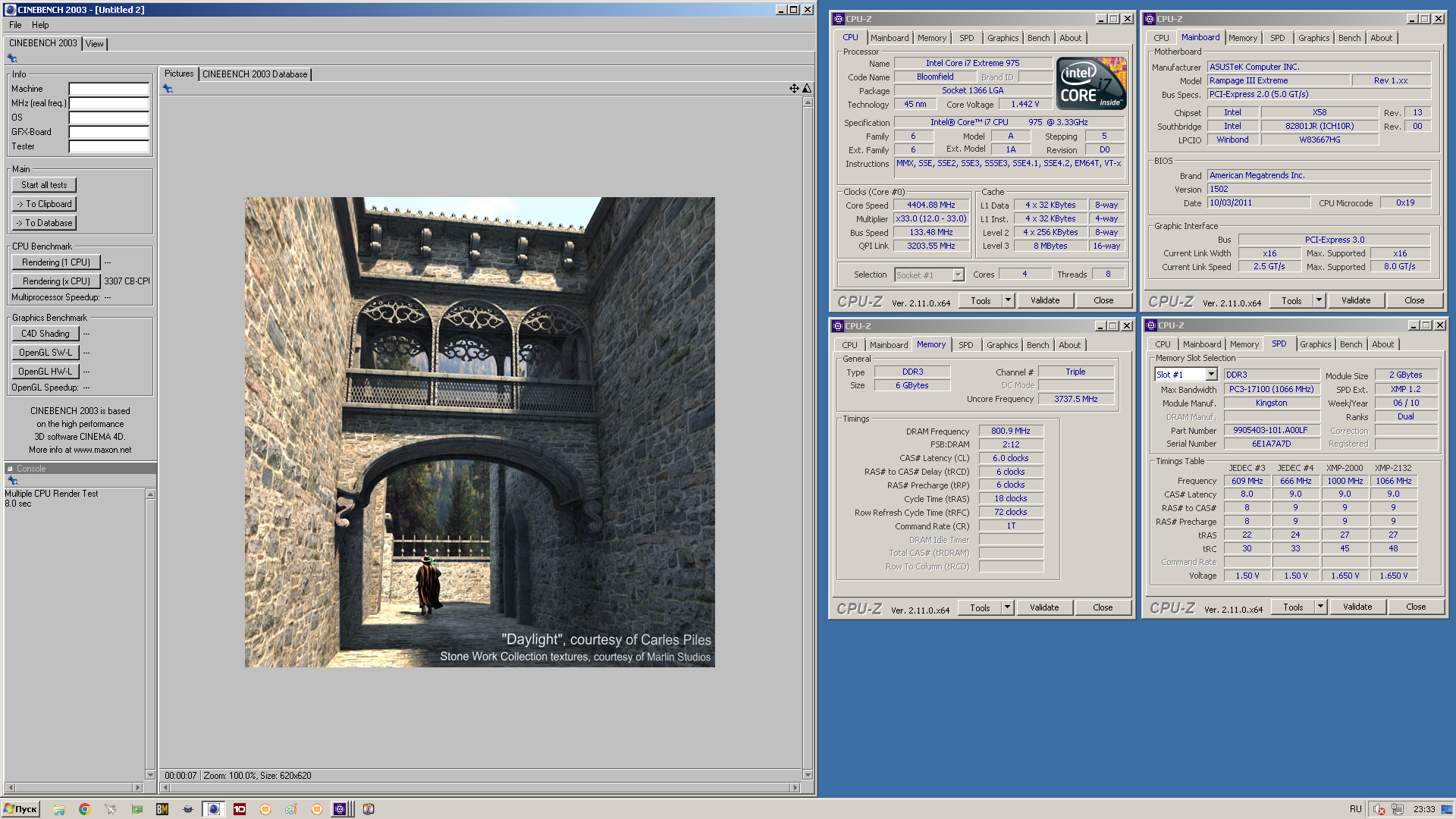The width and height of the screenshot is (1456, 819).
Task: Open the File menu in CINEBENCH
Action: pyautogui.click(x=15, y=25)
